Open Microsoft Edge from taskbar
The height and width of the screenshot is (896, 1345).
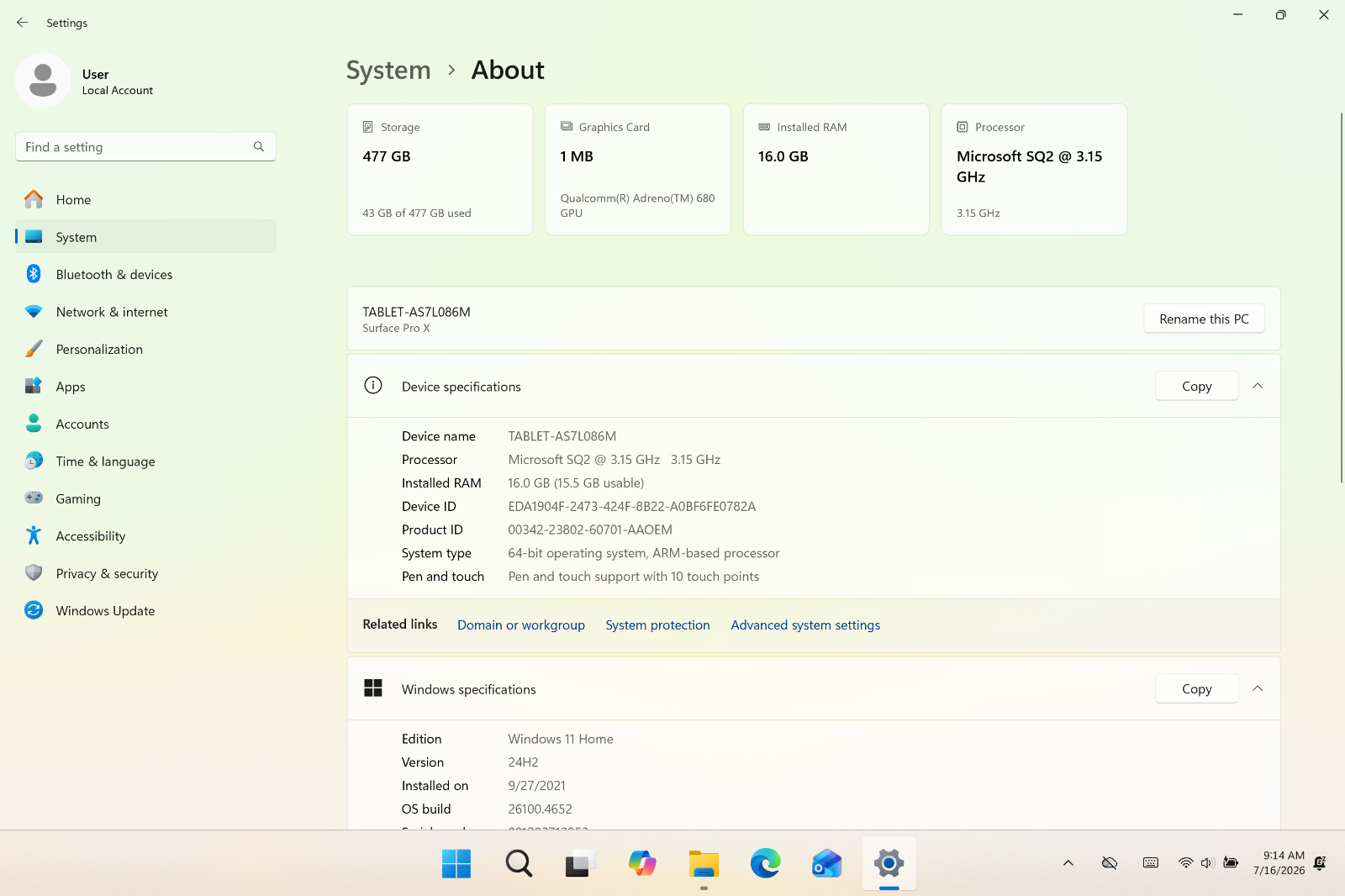click(765, 863)
